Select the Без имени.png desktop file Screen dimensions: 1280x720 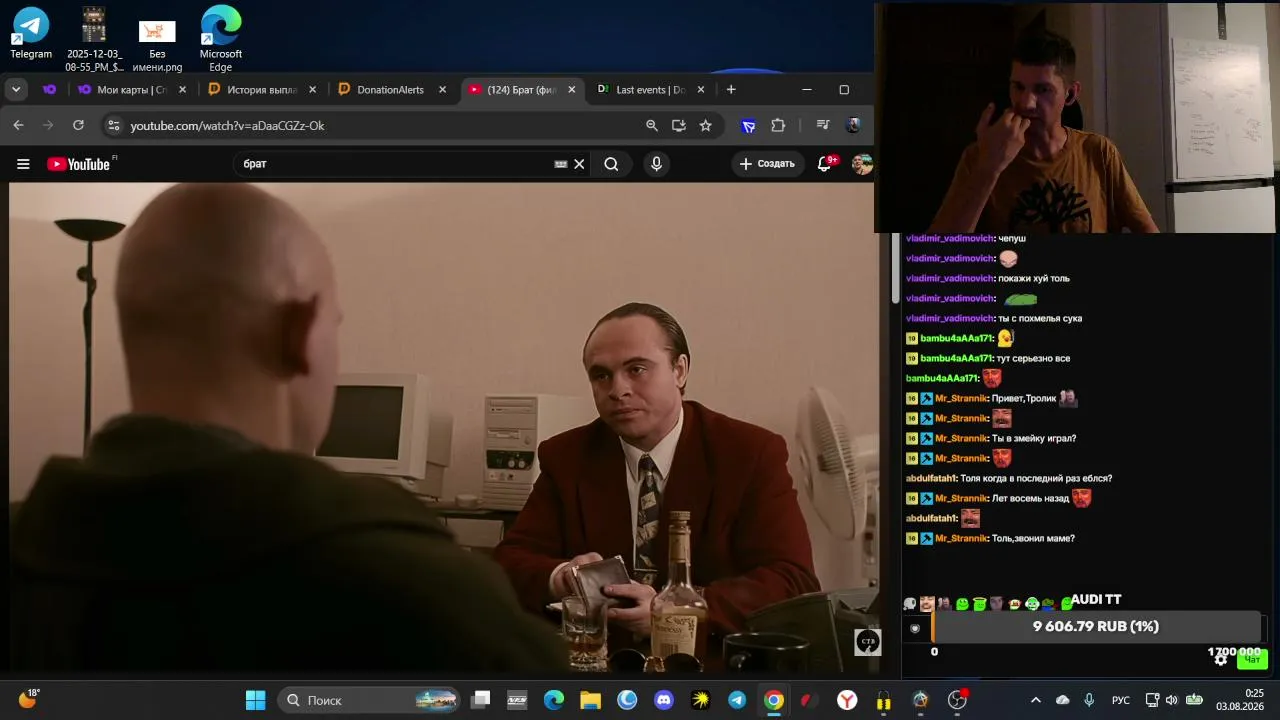coord(157,46)
